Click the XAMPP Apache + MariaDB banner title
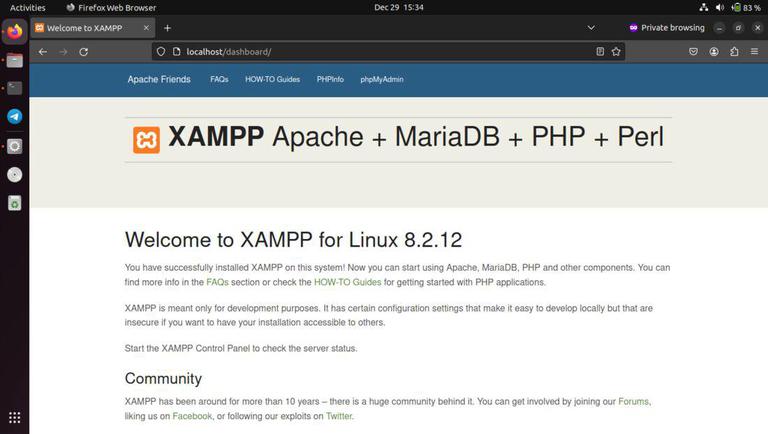Viewport: 768px width, 434px height. point(416,137)
